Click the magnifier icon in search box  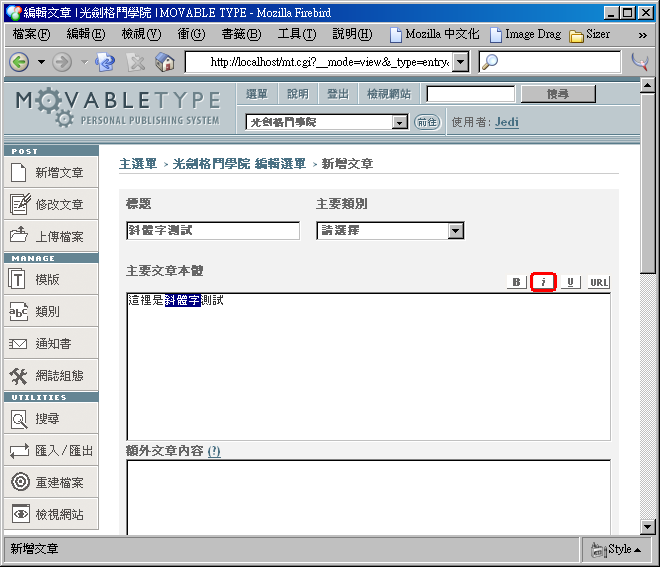click(490, 62)
